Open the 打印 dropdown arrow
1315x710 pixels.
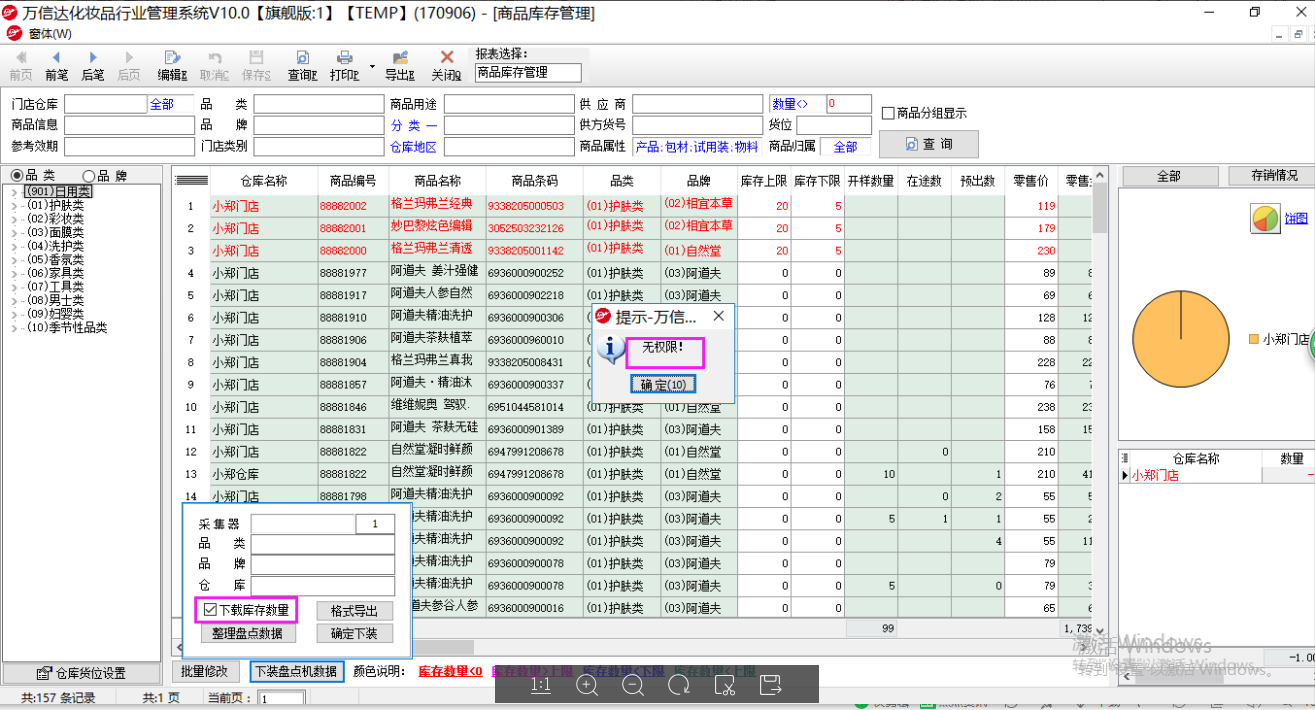click(x=373, y=66)
